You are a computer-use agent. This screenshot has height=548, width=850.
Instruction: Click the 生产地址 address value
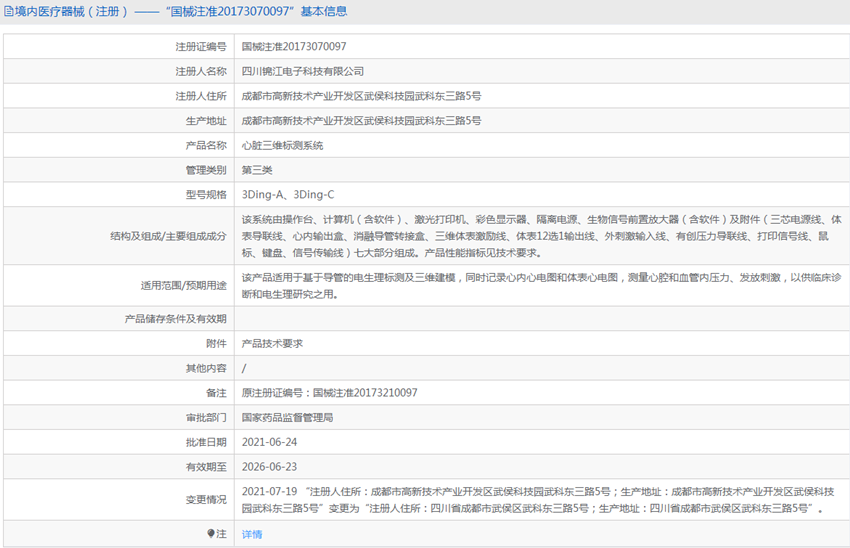coord(361,120)
